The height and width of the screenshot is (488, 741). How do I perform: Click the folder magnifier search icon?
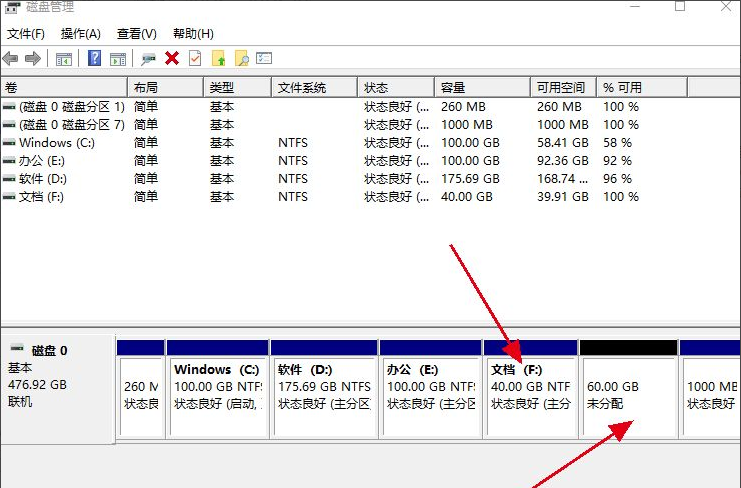click(242, 59)
